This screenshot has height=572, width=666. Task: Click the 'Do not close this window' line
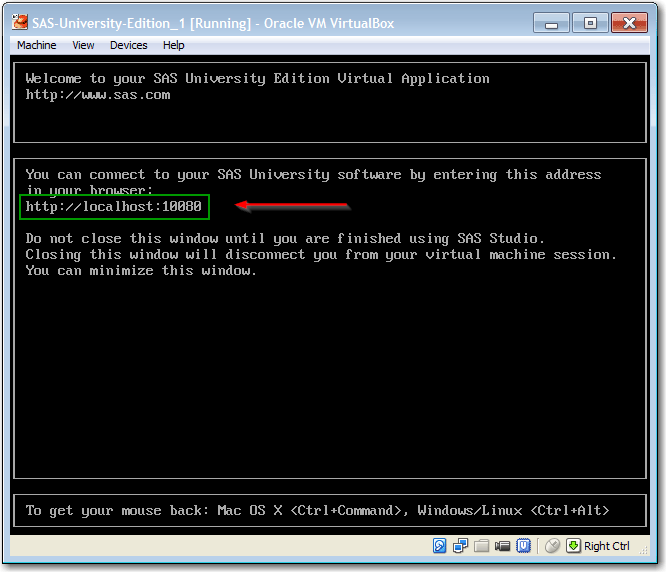(x=285, y=238)
